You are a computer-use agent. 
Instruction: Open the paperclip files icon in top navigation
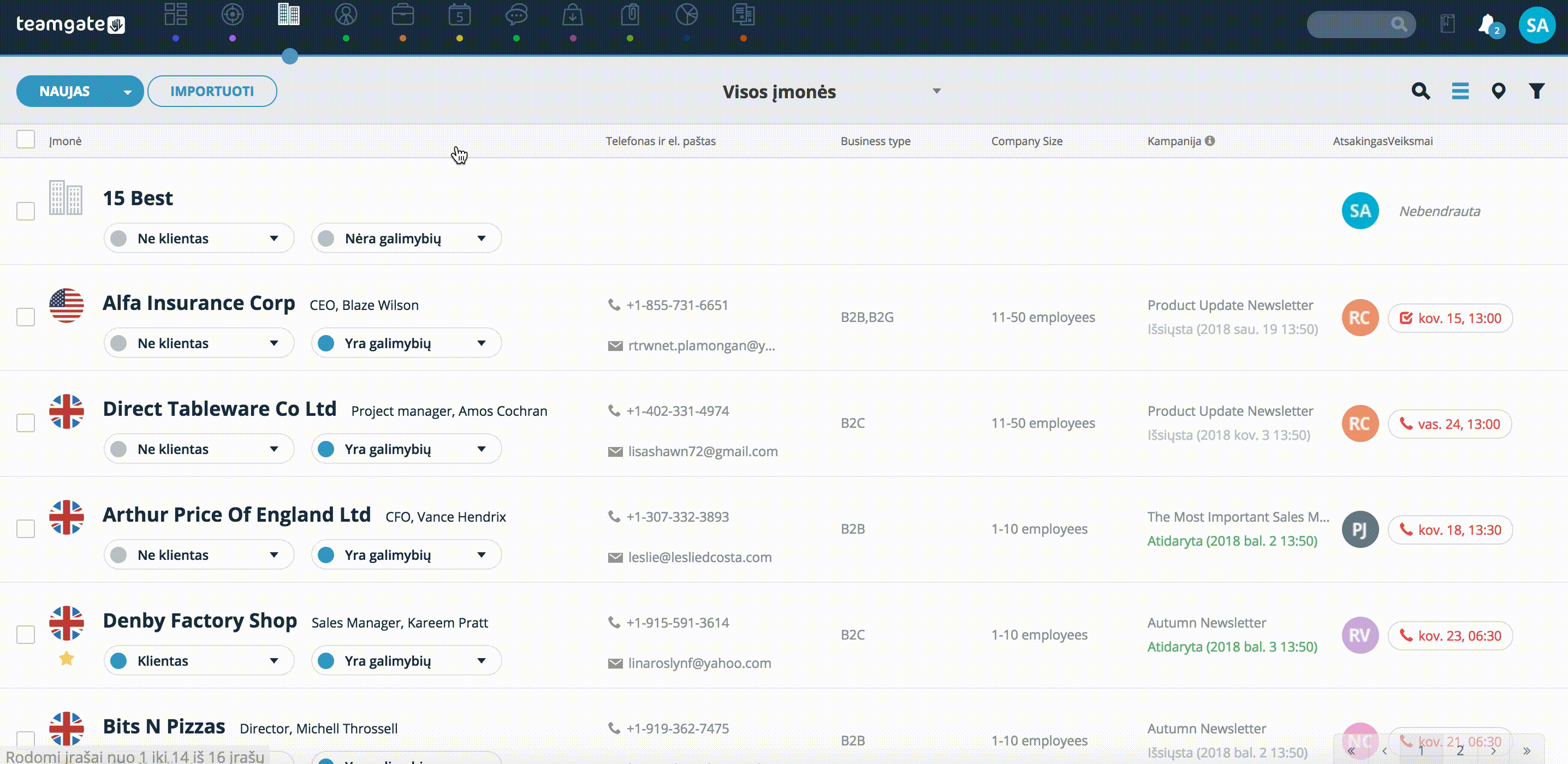pyautogui.click(x=630, y=15)
